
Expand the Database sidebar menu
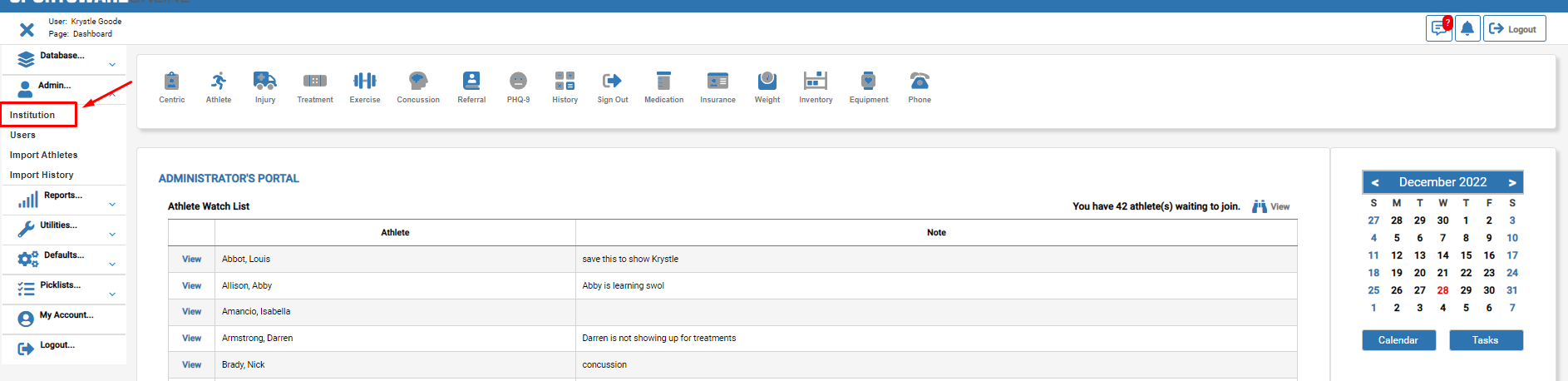pyautogui.click(x=63, y=59)
